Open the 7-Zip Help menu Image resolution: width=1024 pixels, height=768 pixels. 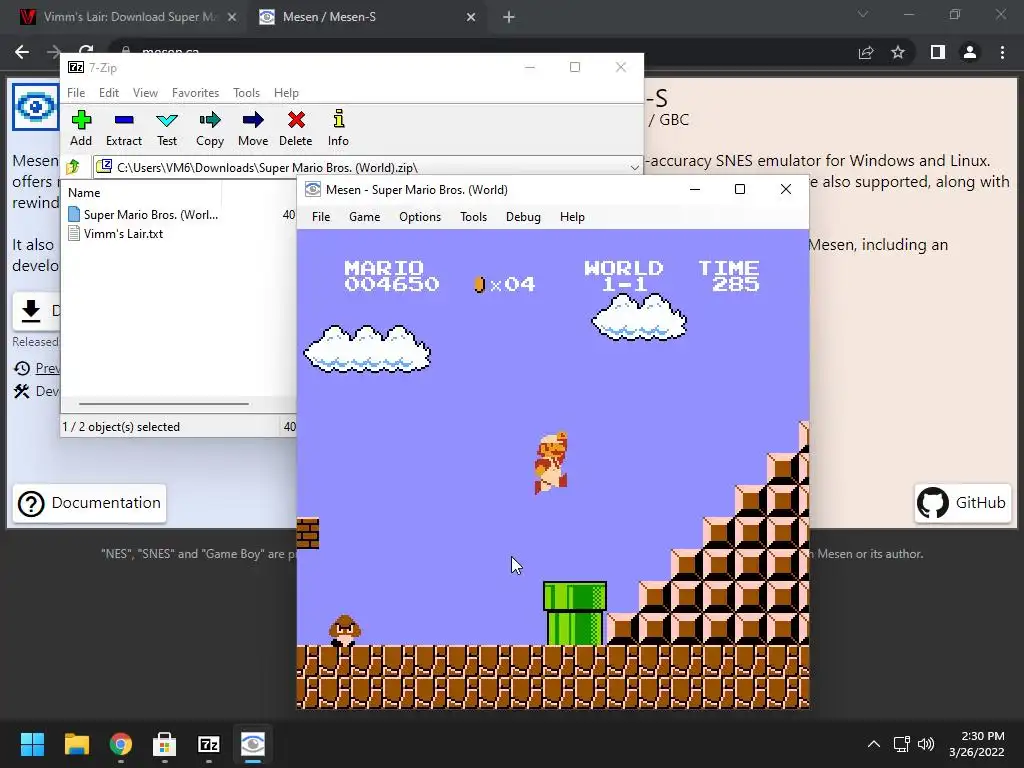click(x=286, y=93)
